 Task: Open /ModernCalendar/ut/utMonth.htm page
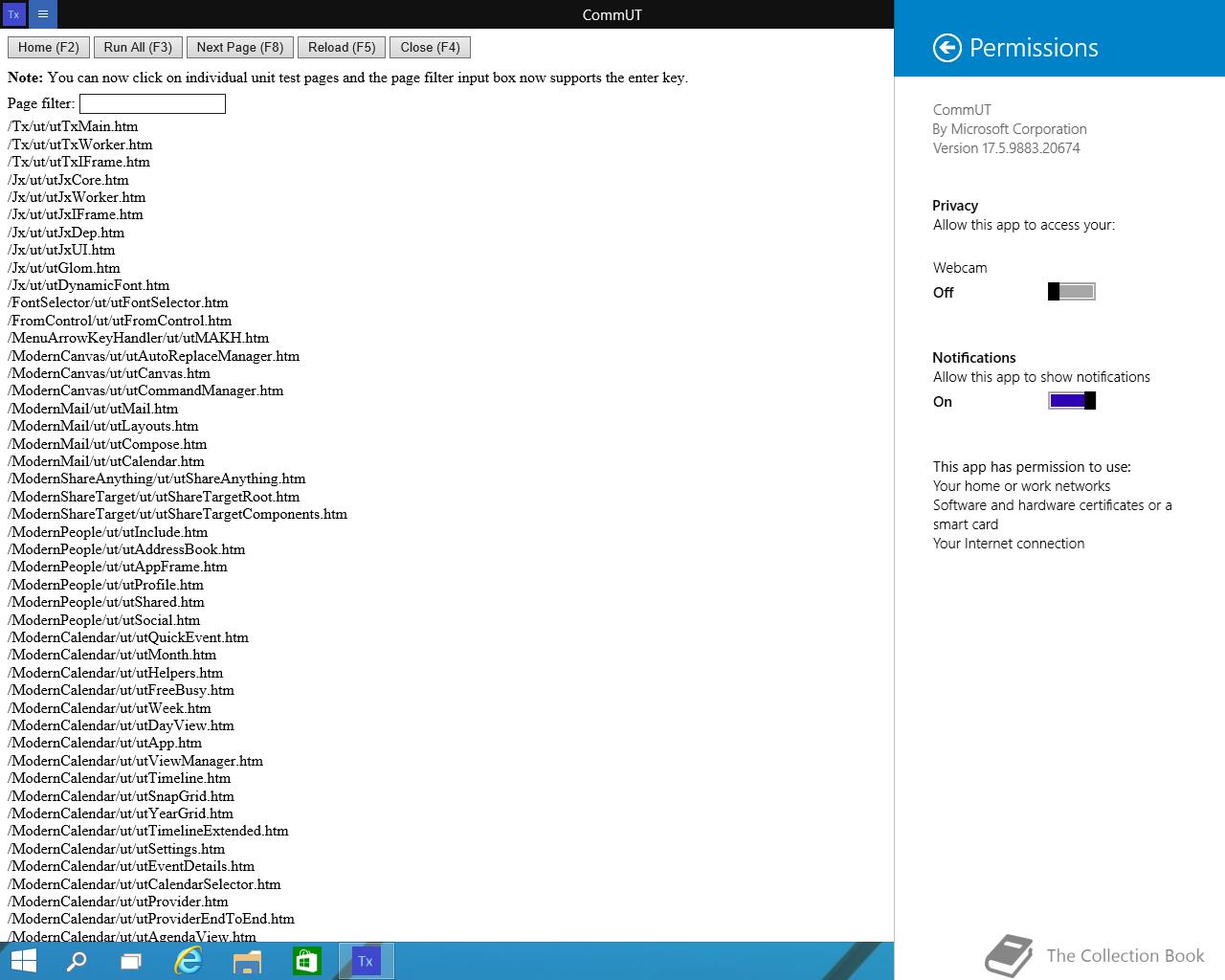112,655
